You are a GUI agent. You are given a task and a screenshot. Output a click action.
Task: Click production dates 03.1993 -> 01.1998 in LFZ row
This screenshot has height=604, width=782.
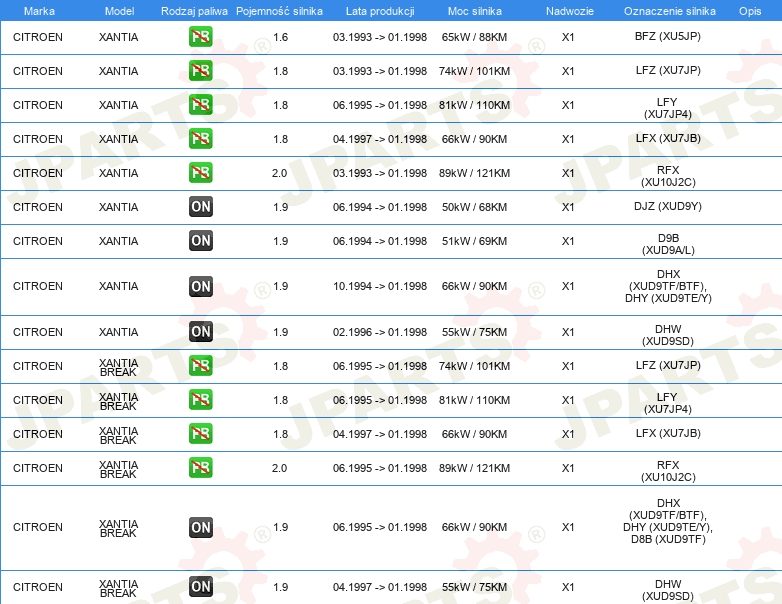tap(380, 71)
